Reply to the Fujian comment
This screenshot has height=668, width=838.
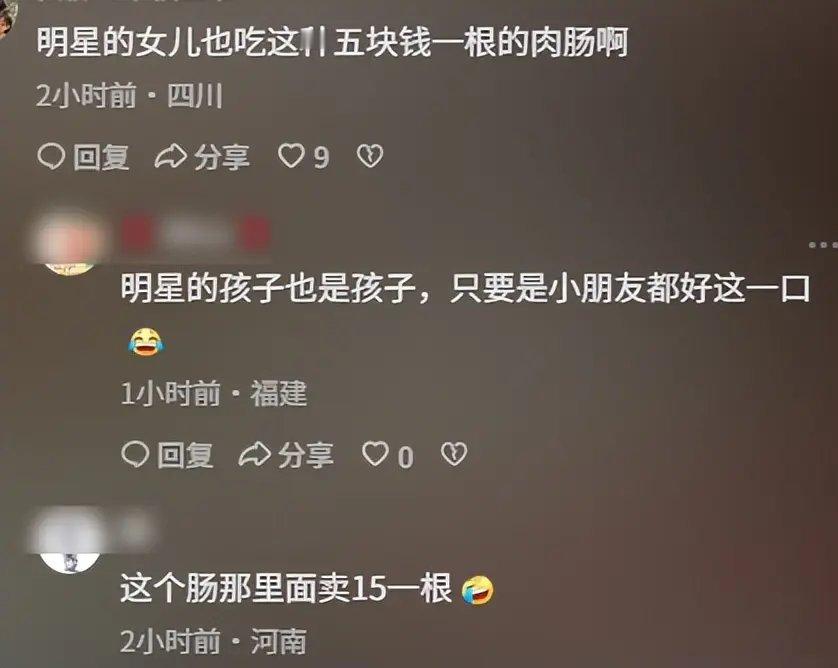click(x=168, y=455)
